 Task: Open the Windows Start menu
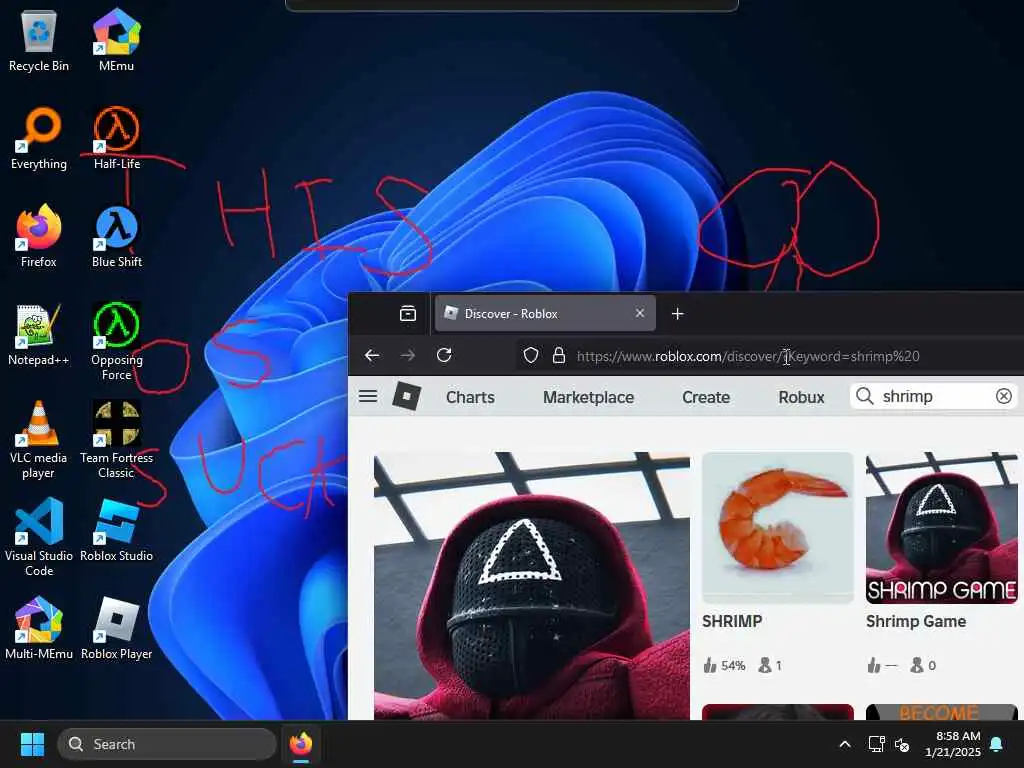pos(32,744)
